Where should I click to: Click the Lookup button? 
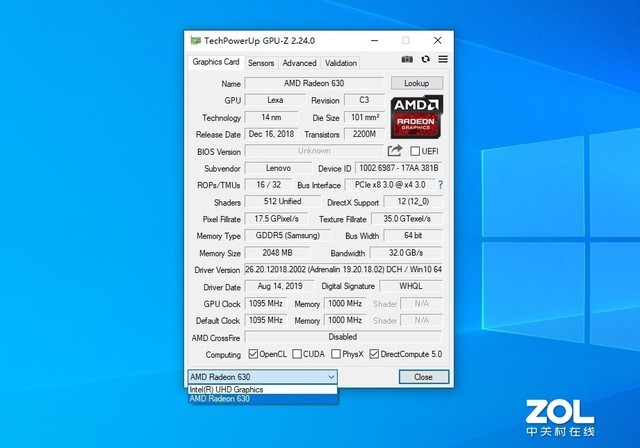(417, 83)
